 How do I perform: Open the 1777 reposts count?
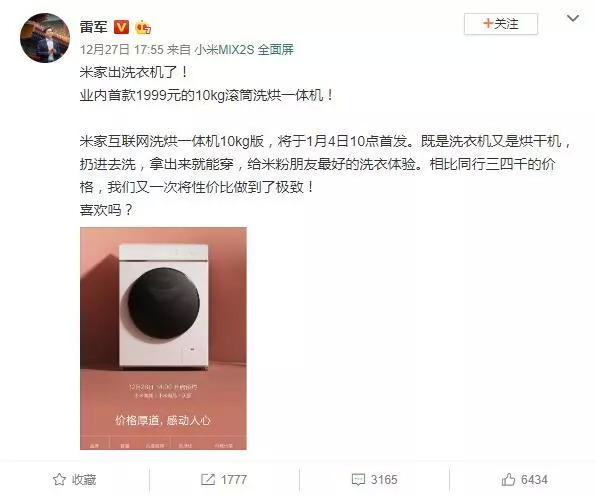(x=234, y=480)
